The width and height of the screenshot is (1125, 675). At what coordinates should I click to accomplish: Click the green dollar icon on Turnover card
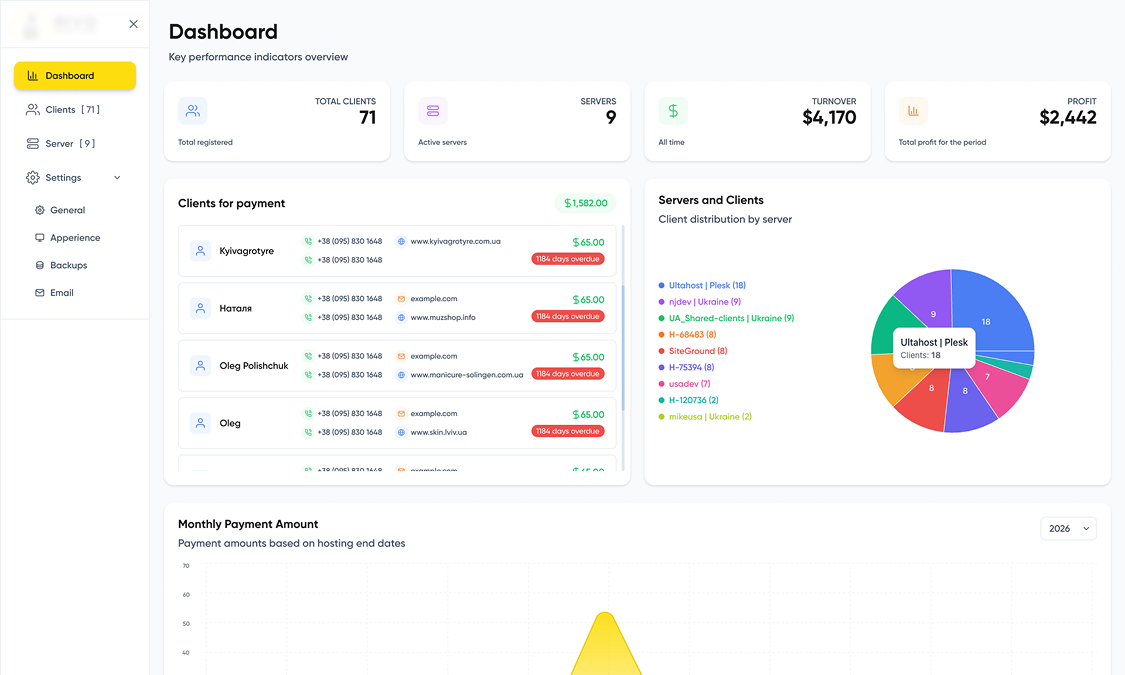coord(673,110)
